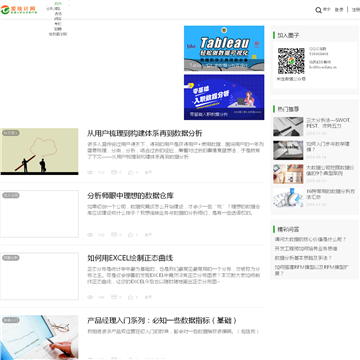Open question 数据分析基本思路及手法?
Image resolution: width=360 pixels, height=360 pixels.
[x=303, y=258]
